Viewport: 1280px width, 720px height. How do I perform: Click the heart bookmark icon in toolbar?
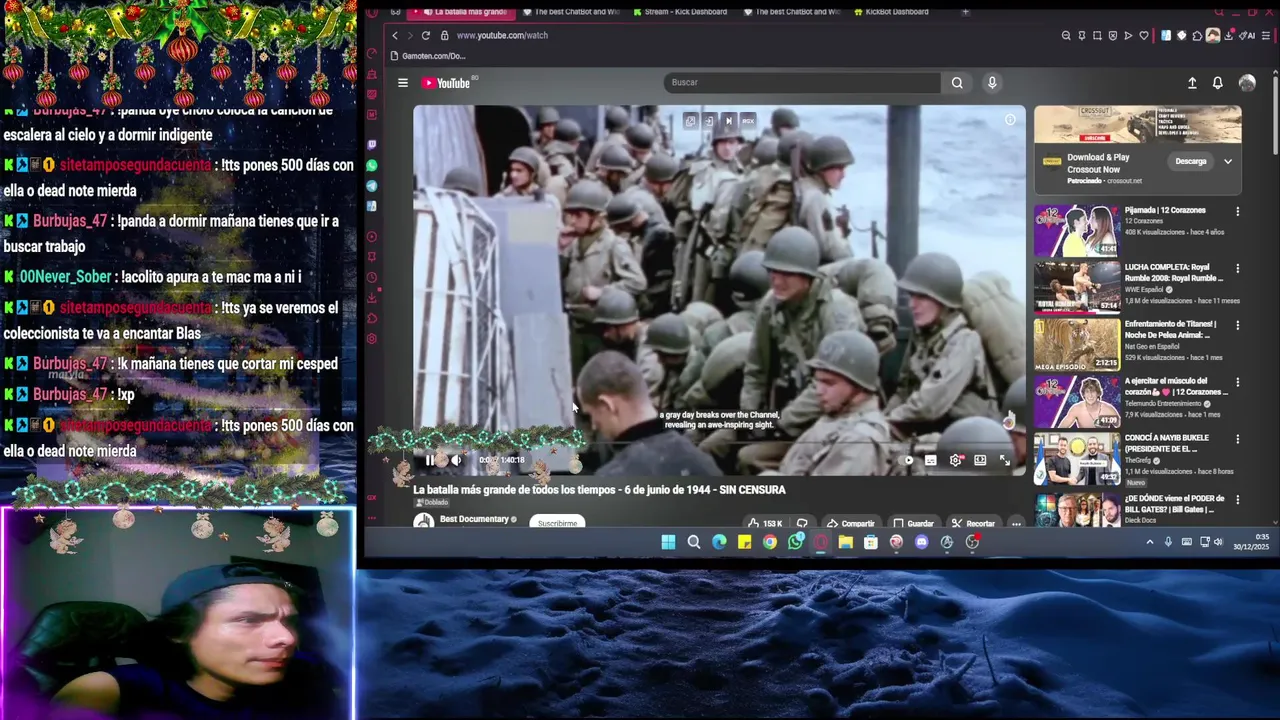[1144, 35]
